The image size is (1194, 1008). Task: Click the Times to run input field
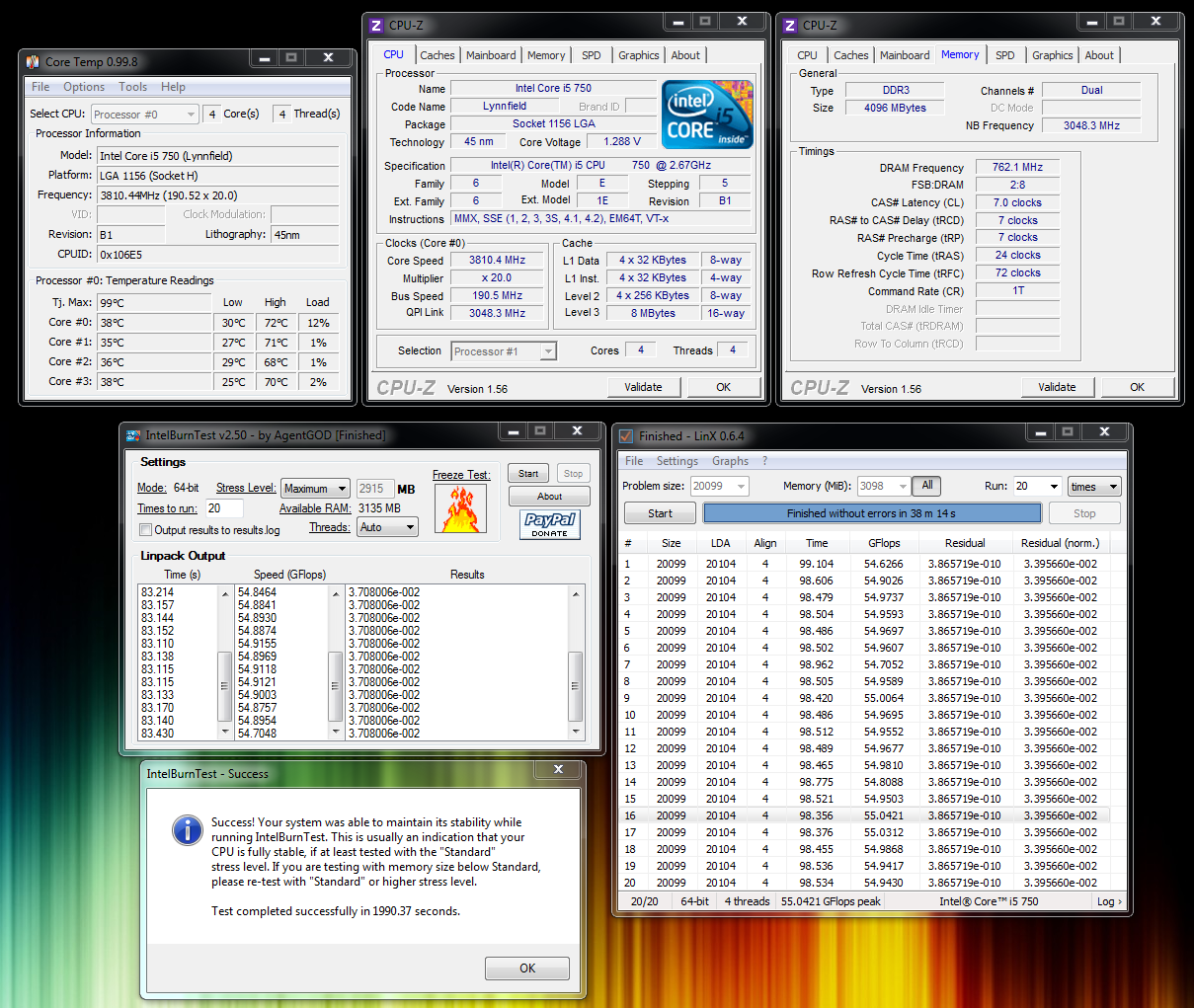226,508
